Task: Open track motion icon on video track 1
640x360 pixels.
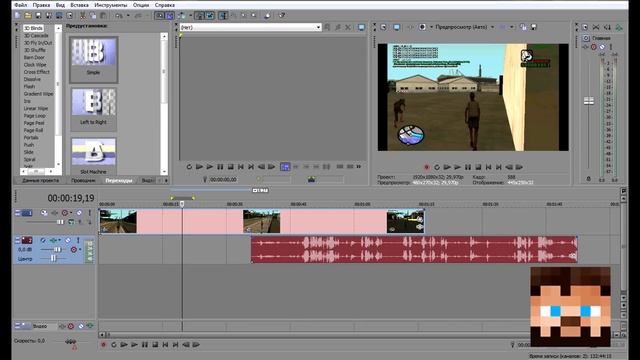Action: [44, 213]
